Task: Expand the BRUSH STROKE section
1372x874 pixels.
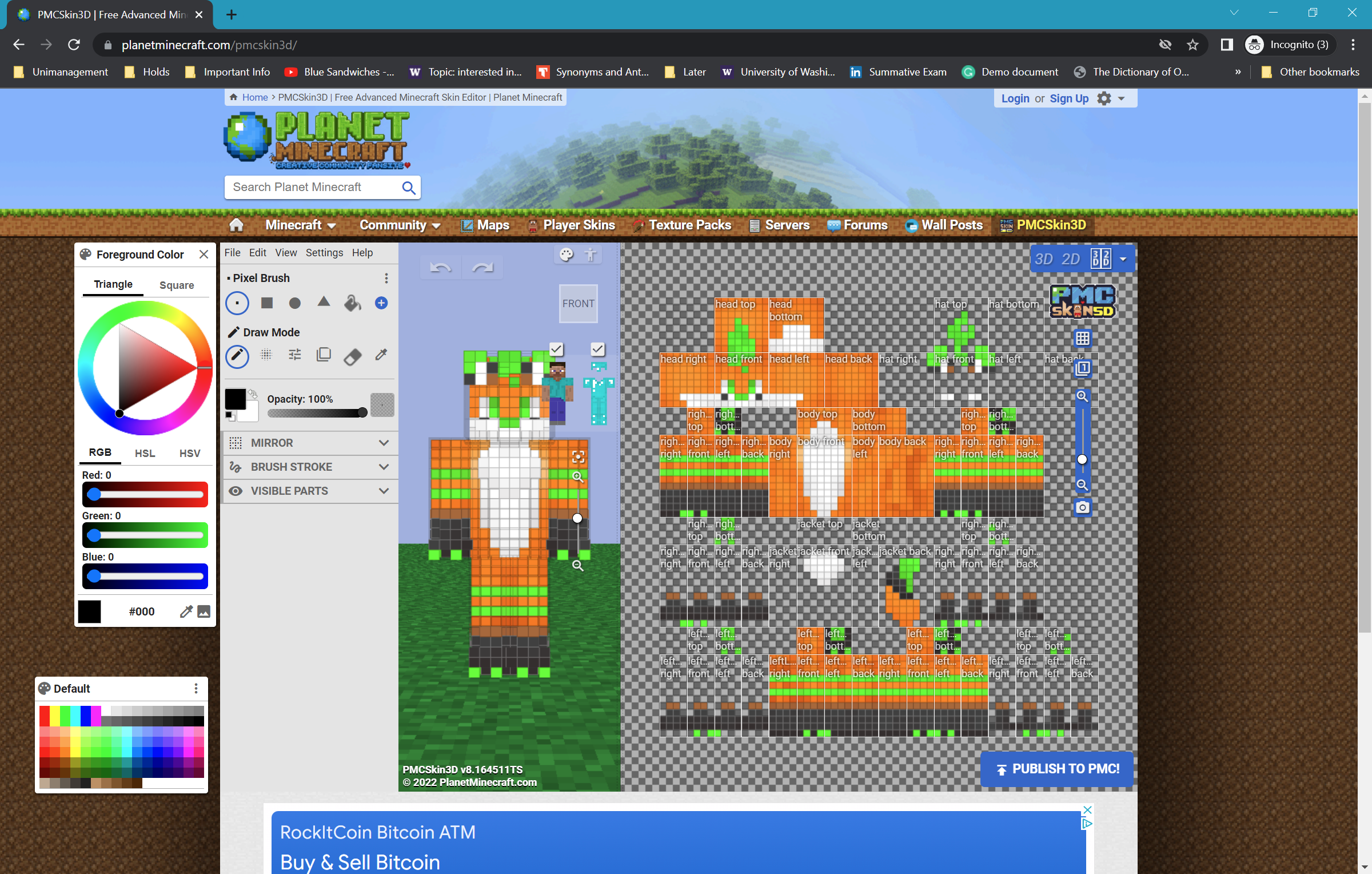Action: click(310, 467)
